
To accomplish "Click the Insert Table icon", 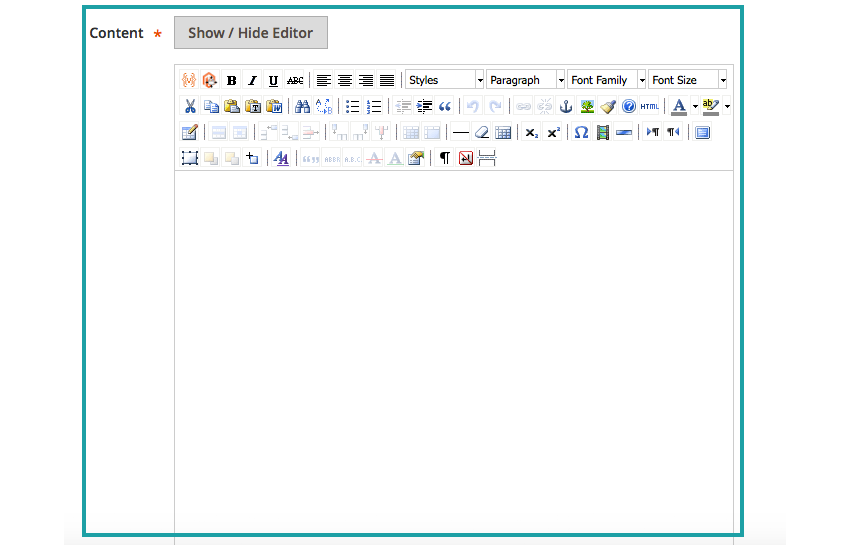I will (x=503, y=132).
